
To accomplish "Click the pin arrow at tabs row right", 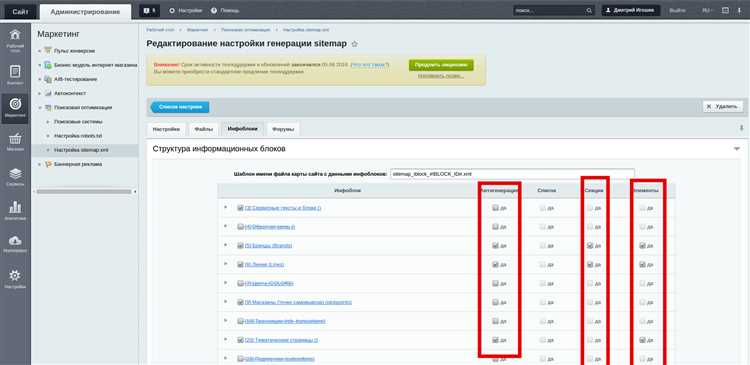I will [x=741, y=128].
